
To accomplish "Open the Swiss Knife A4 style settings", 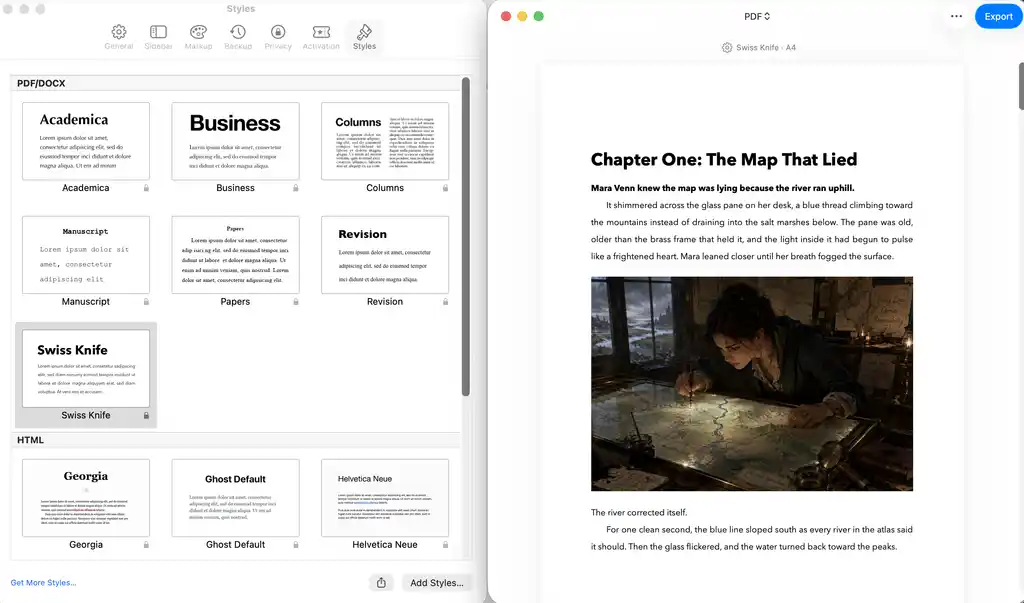I will tap(759, 48).
